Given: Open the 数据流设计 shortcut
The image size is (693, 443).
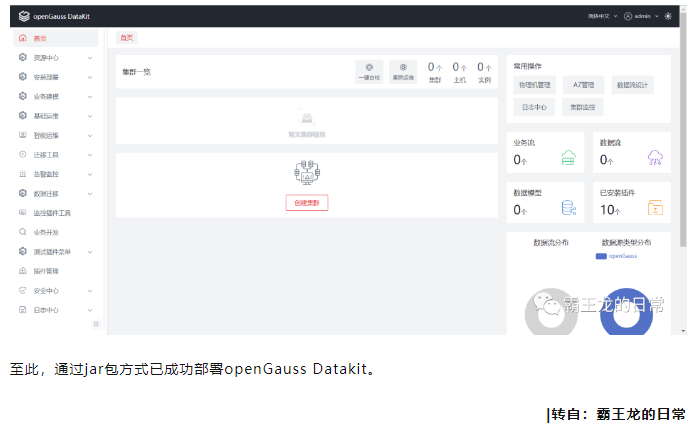Looking at the screenshot, I should point(632,85).
